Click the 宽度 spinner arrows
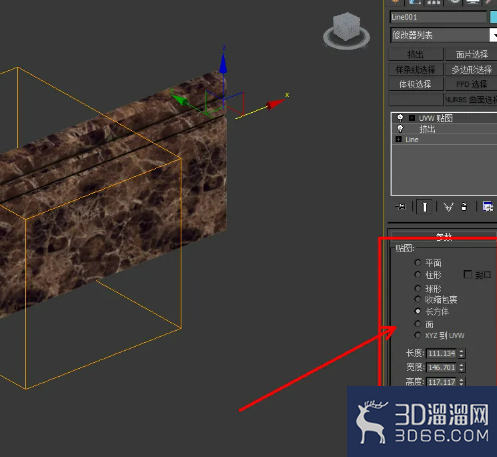Screen dimensions: 497x457 click(462, 367)
